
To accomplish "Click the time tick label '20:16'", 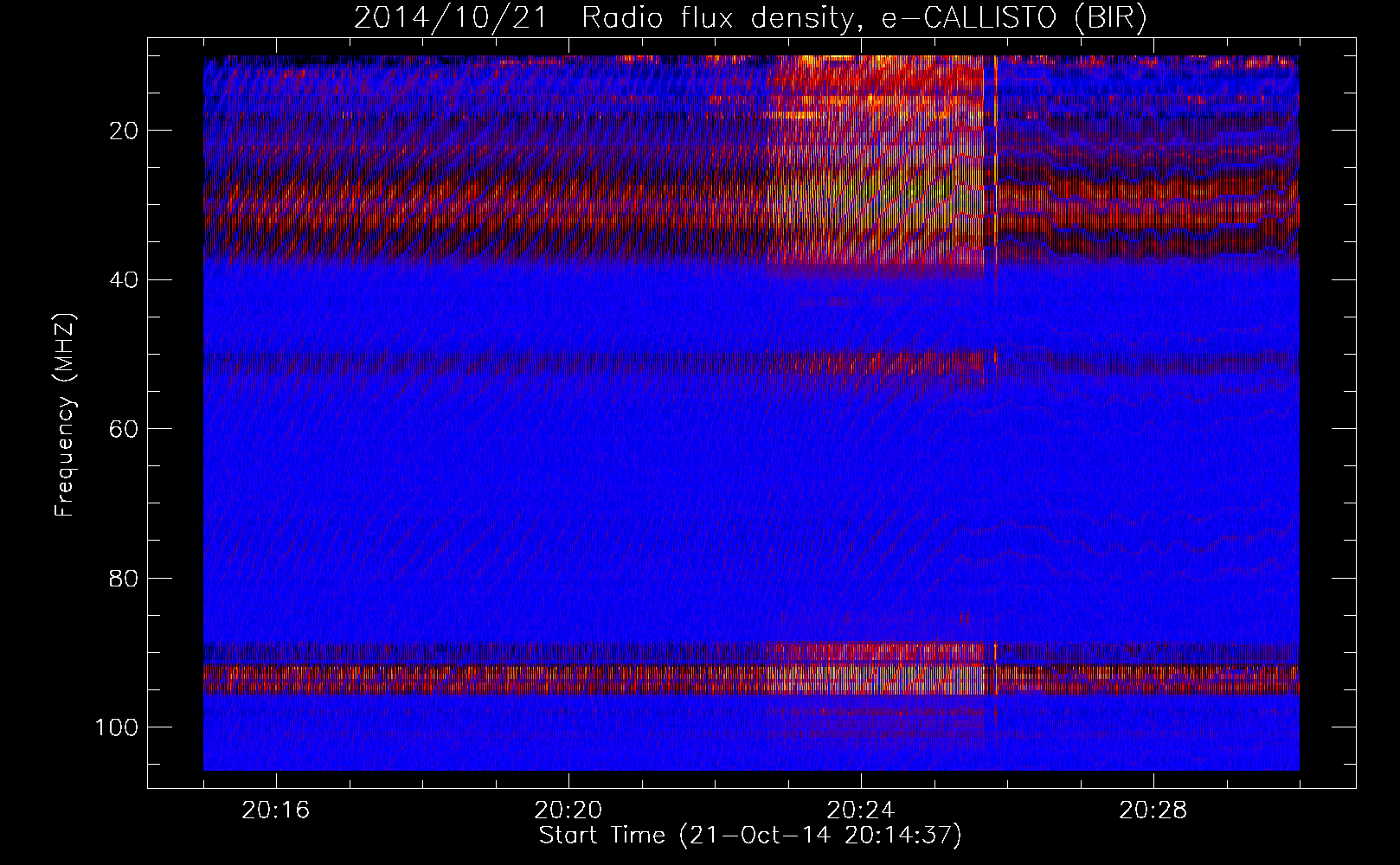I will tap(276, 811).
